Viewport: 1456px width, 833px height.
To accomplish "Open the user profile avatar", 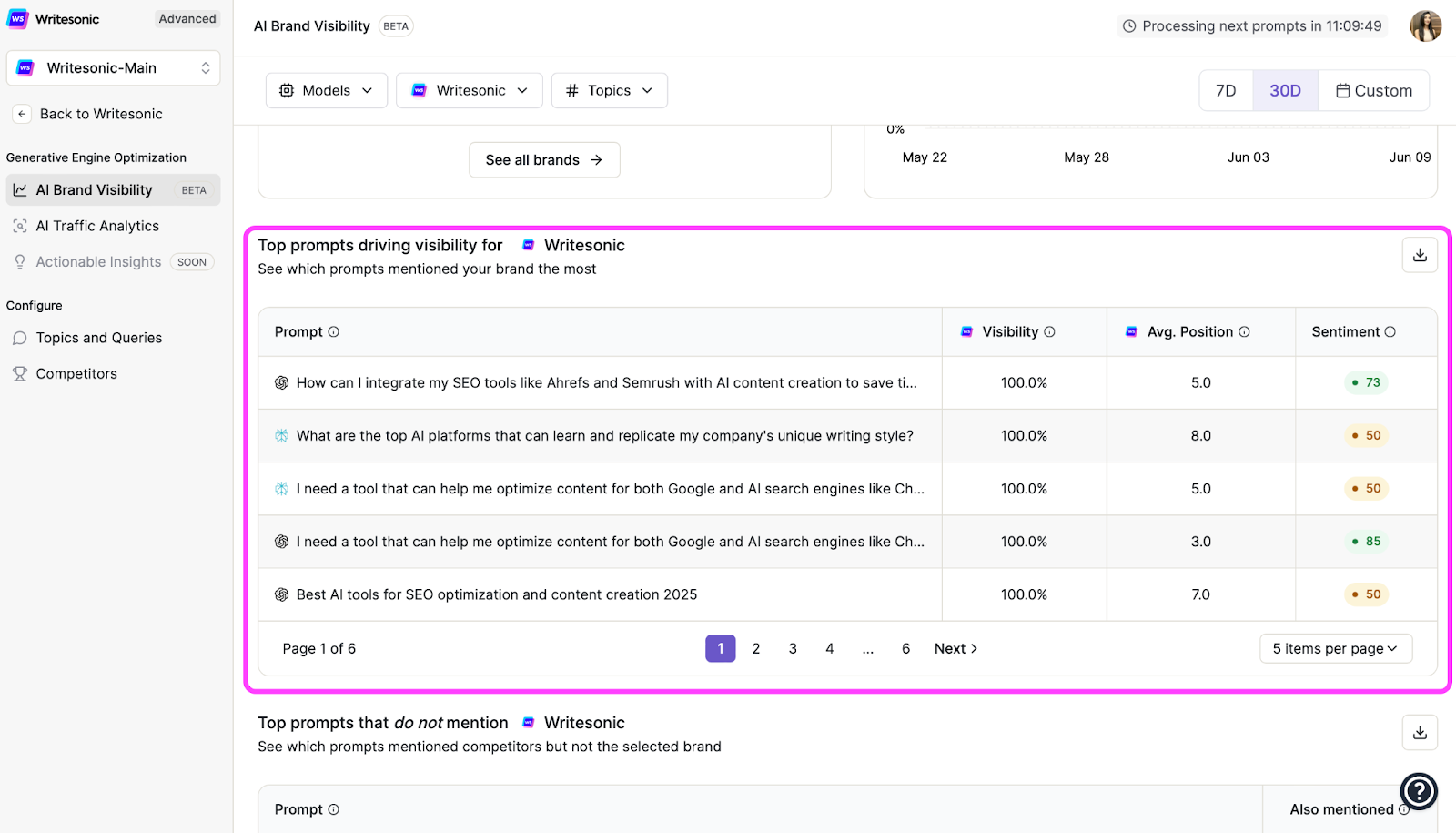I will [x=1426, y=26].
